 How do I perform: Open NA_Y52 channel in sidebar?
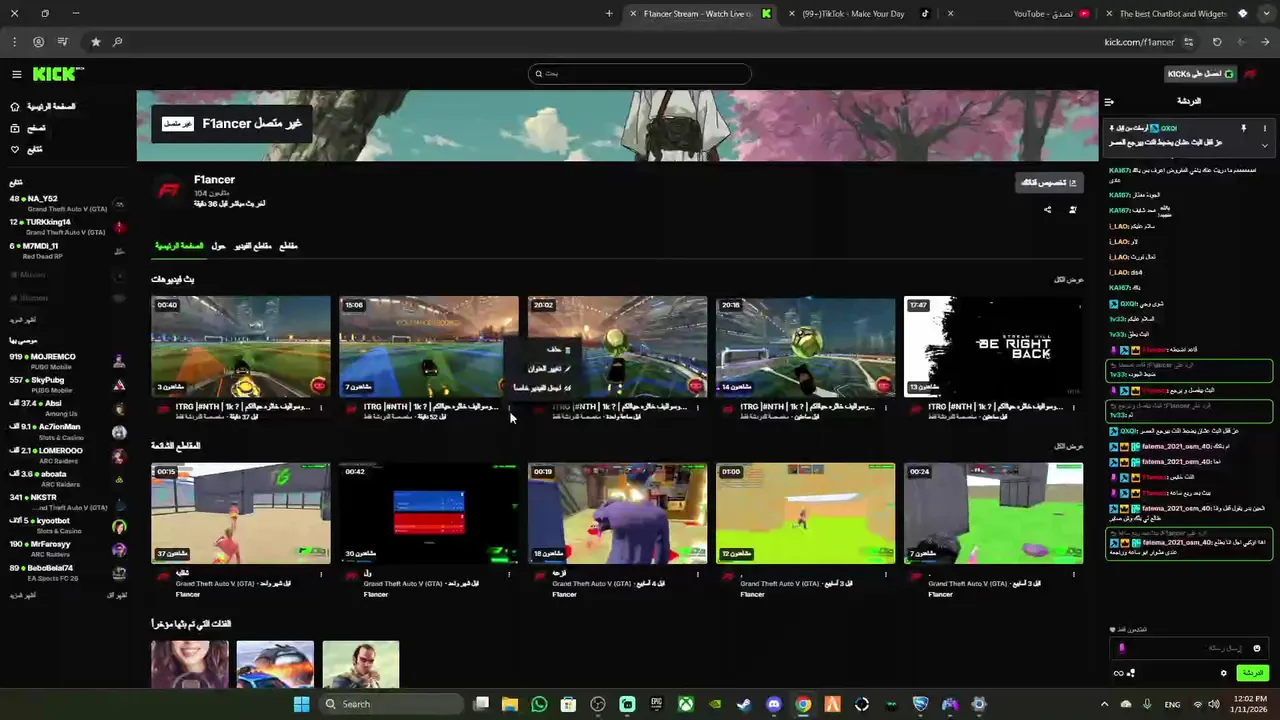66,203
